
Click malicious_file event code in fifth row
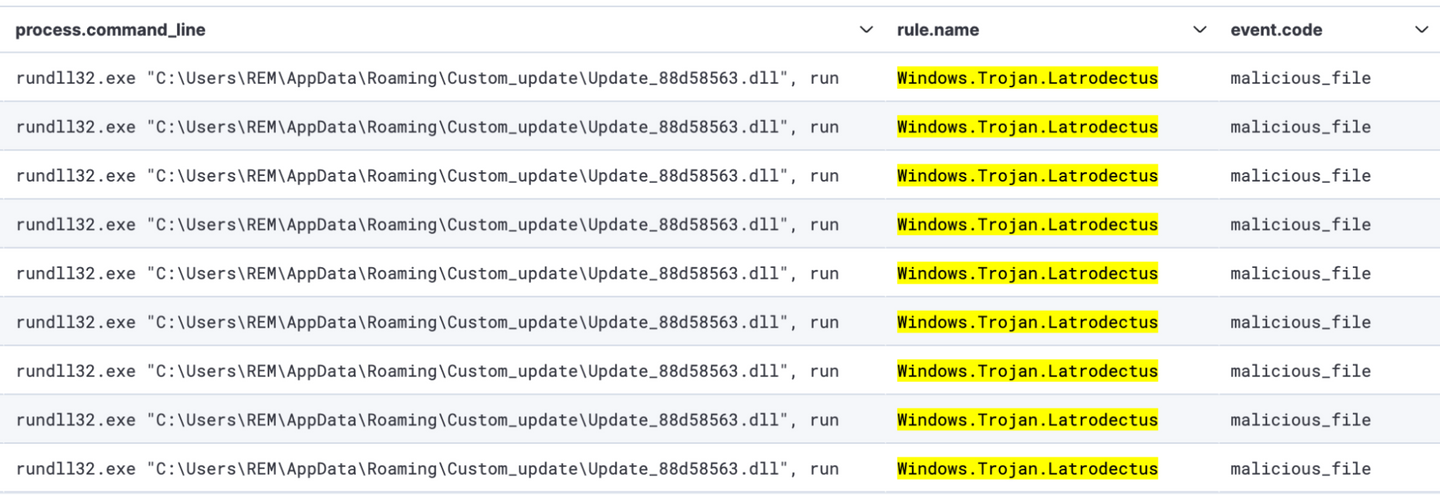[1300, 274]
